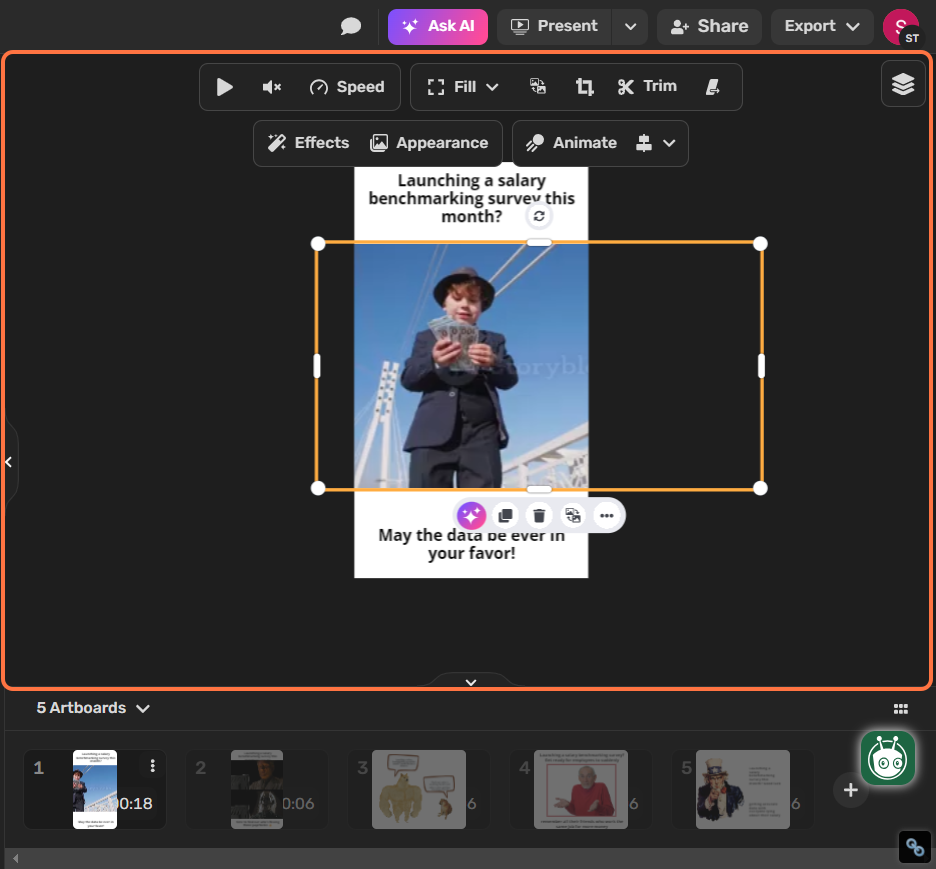Image resolution: width=936 pixels, height=869 pixels.
Task: Open the Export dropdown
Action: (x=822, y=27)
